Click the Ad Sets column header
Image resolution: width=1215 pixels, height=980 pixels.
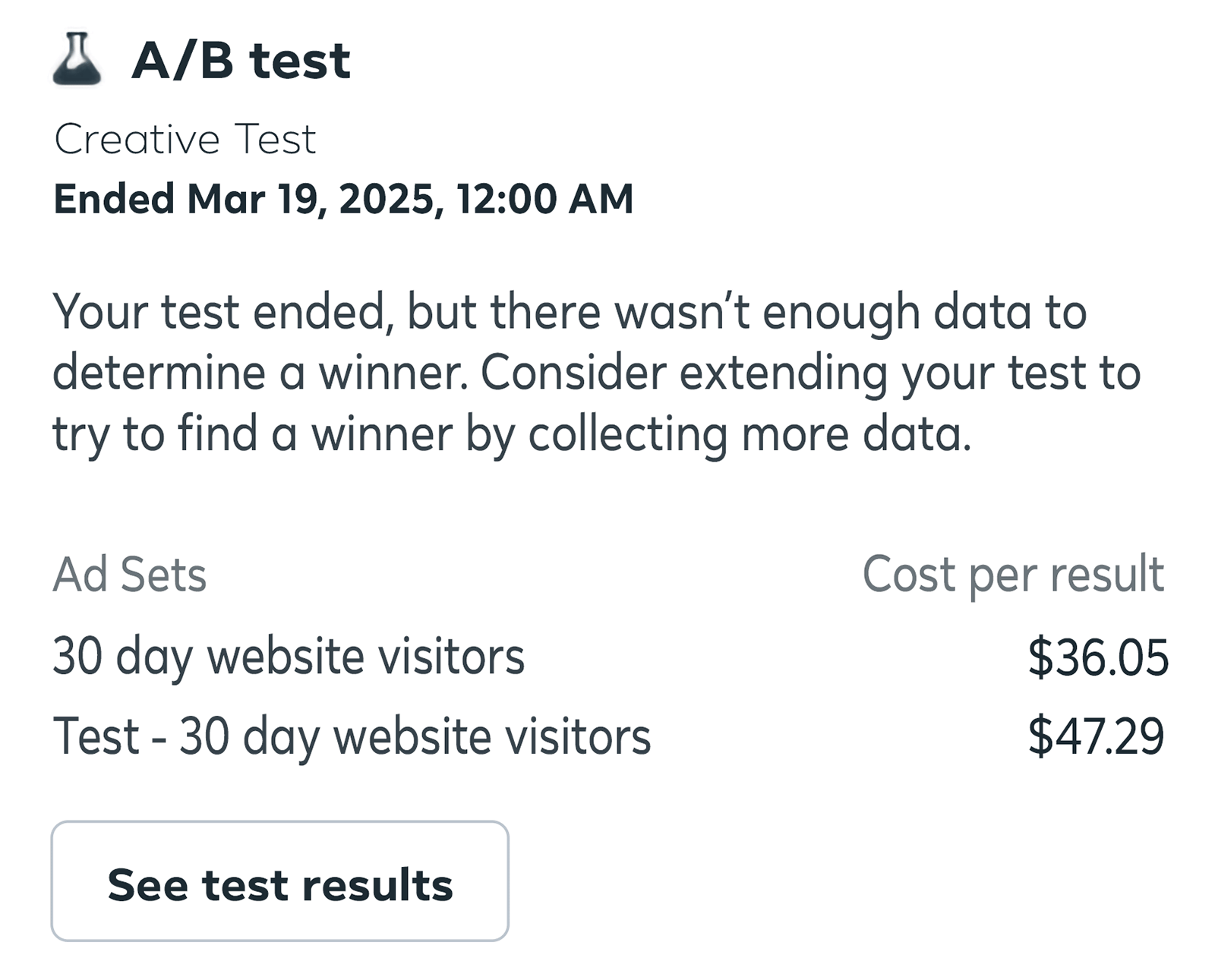click(131, 577)
